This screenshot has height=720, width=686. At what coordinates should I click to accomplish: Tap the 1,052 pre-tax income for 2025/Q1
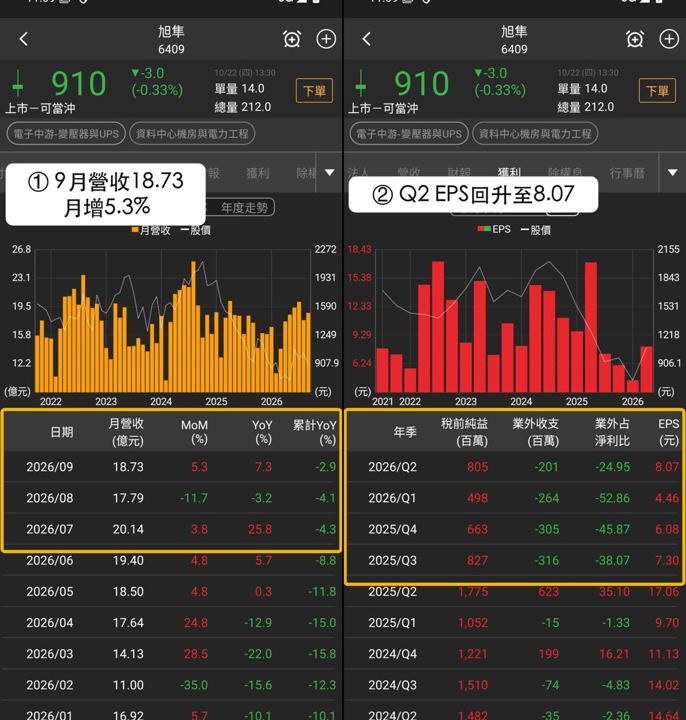473,623
